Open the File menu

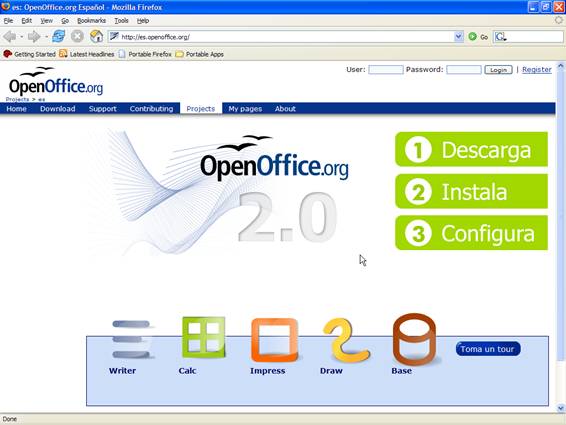click(x=8, y=21)
